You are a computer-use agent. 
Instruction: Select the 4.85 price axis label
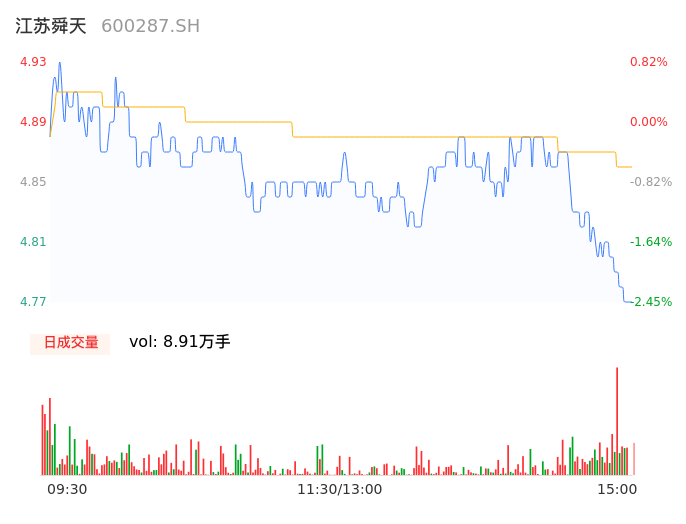pos(33,182)
